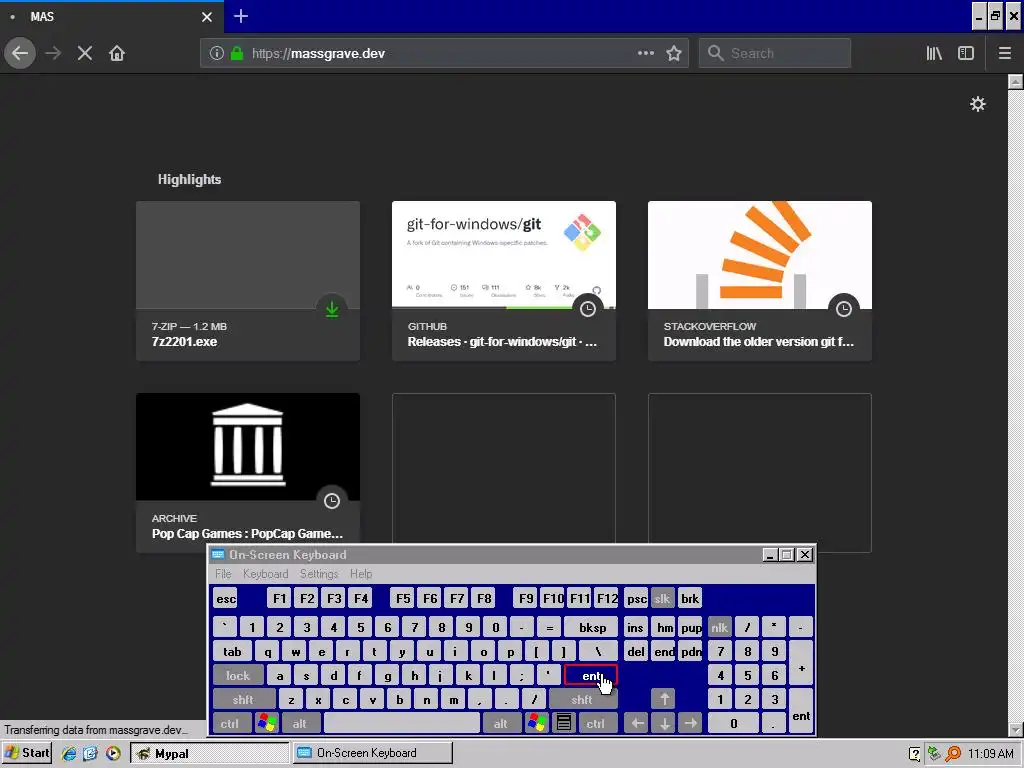This screenshot has height=768, width=1024.
Task: Open Help menu in On-Screen Keyboard
Action: (x=361, y=574)
